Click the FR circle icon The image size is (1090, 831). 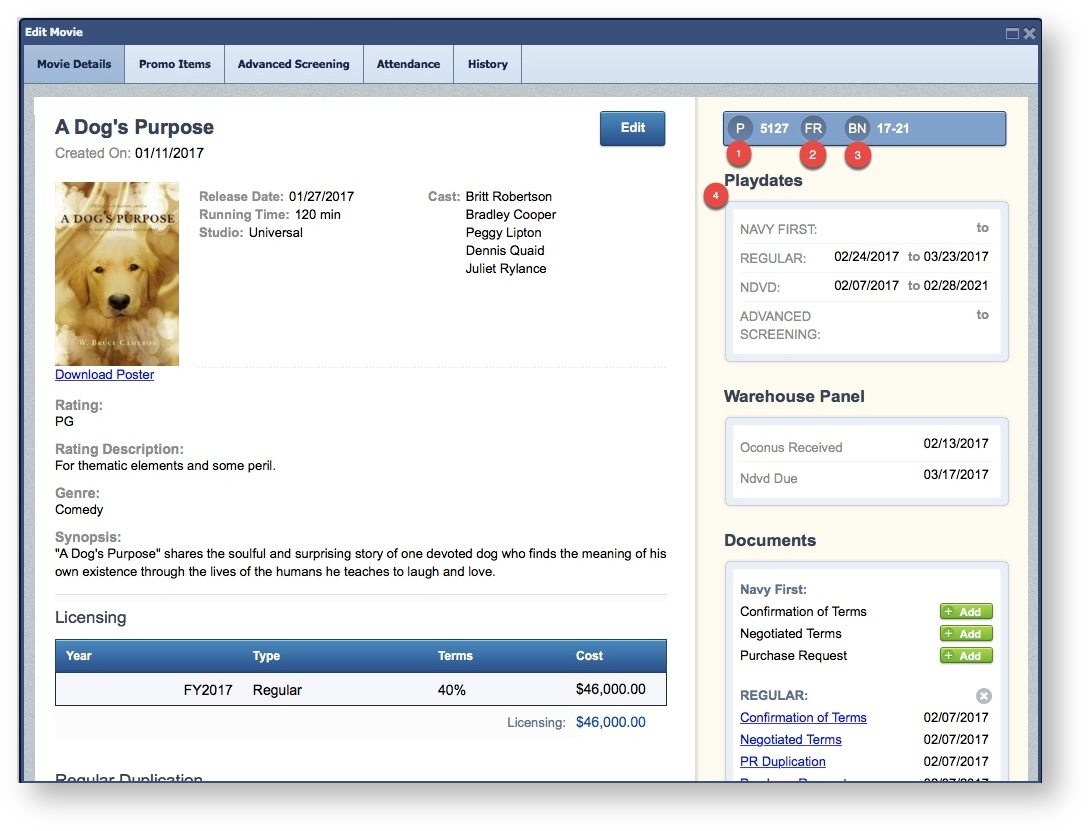pos(813,128)
